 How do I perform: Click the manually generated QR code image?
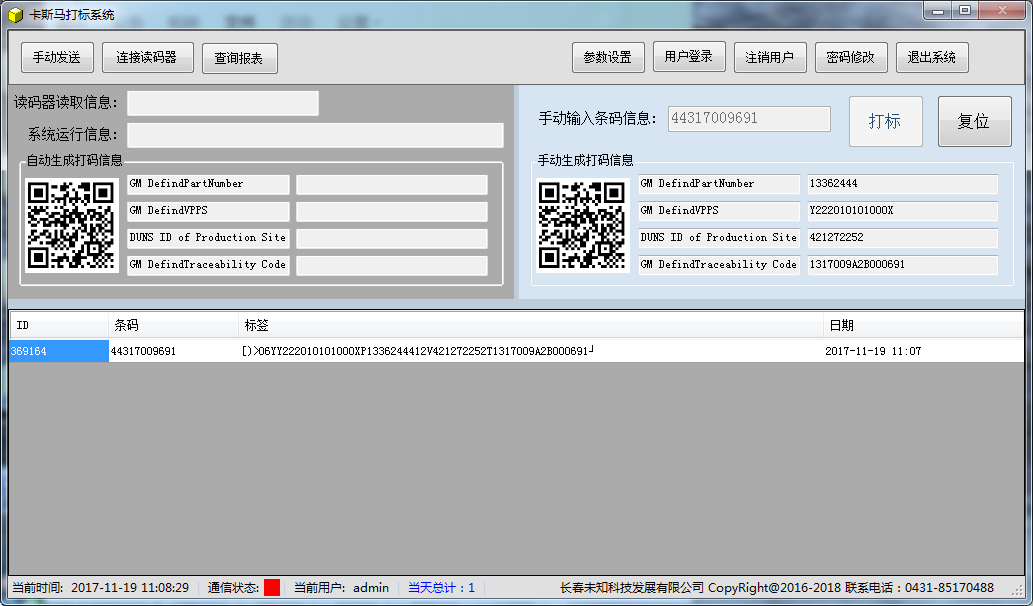[x=583, y=225]
